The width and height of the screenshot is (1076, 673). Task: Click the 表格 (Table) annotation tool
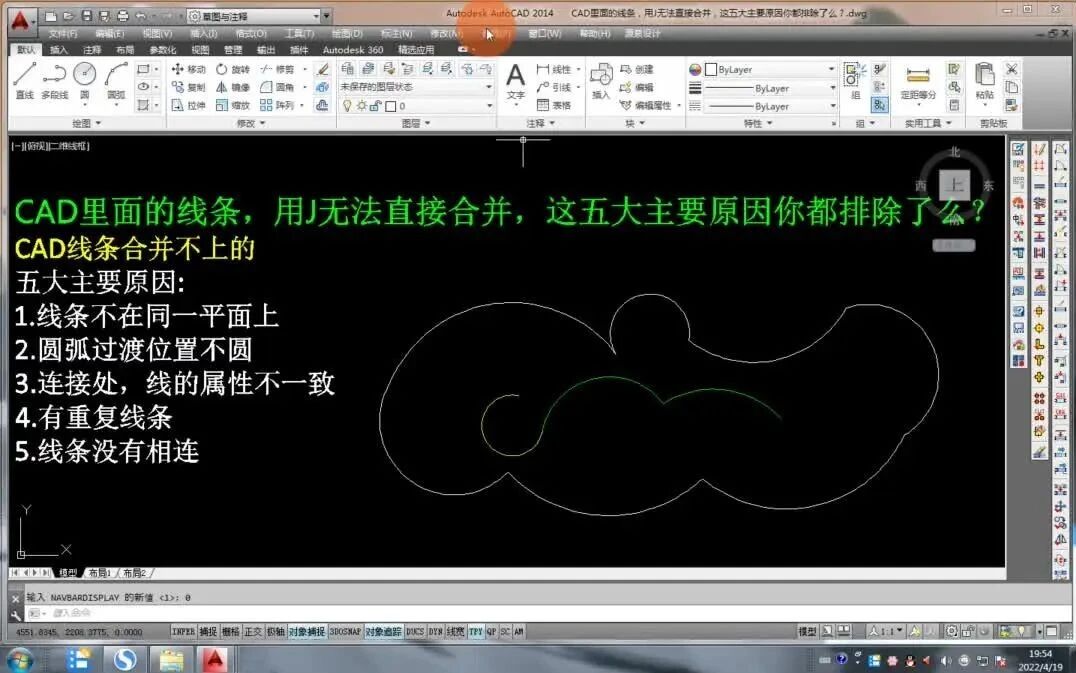coord(554,105)
